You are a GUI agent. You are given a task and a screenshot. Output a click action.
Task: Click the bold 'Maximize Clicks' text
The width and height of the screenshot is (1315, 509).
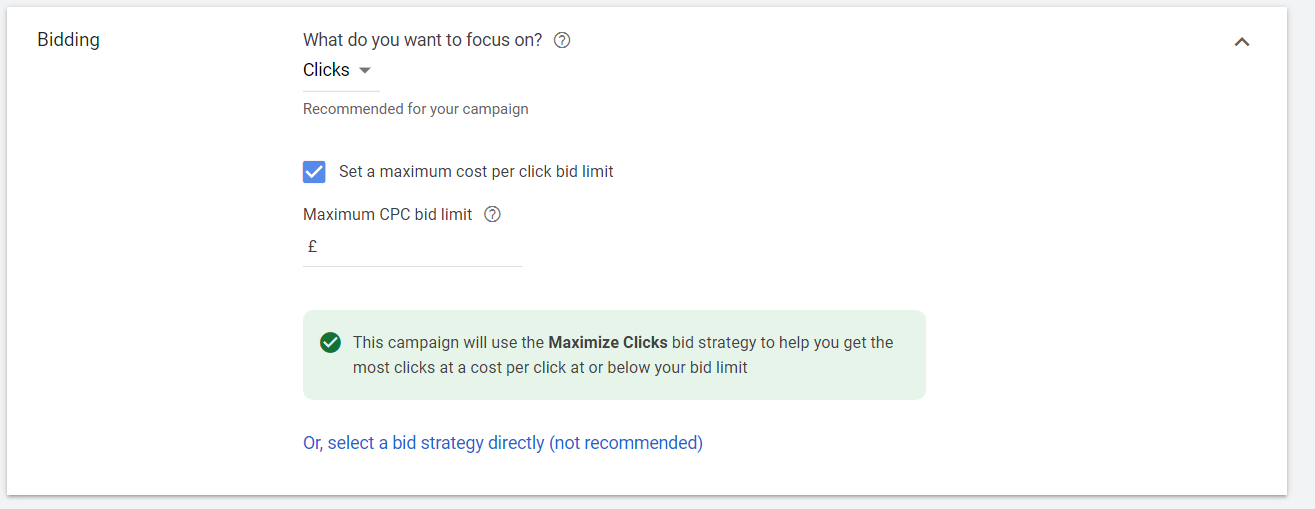[x=608, y=342]
